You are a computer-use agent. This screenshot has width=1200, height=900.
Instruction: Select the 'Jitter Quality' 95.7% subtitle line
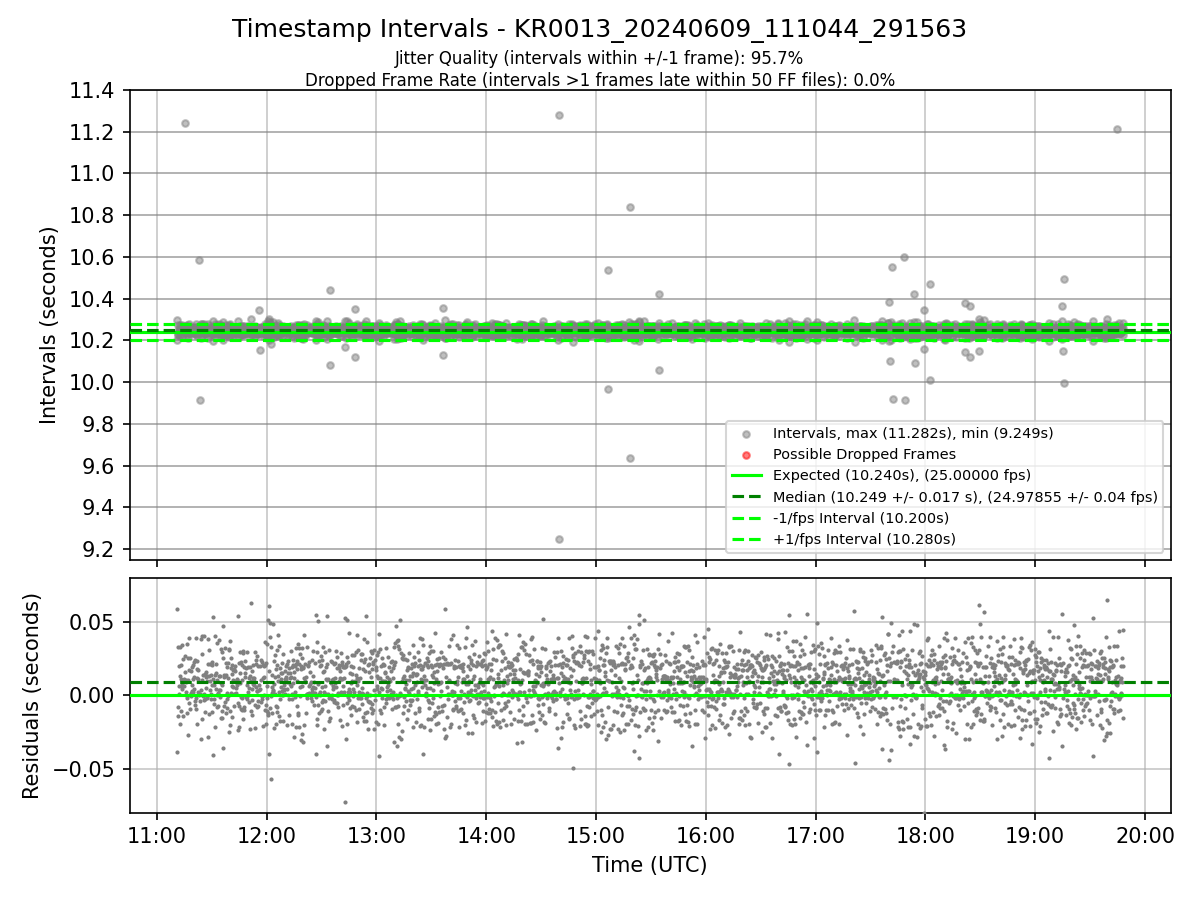pos(599,58)
